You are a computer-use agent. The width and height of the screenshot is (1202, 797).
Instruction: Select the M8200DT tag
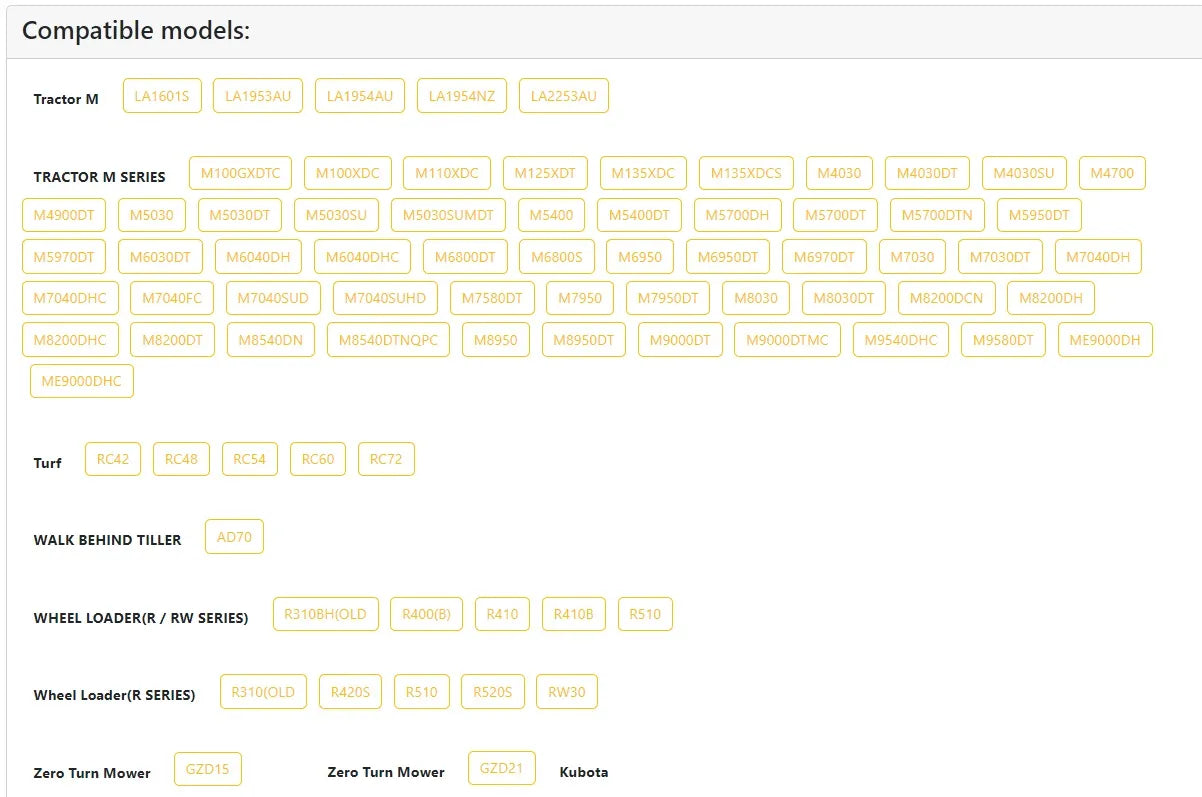coord(172,340)
